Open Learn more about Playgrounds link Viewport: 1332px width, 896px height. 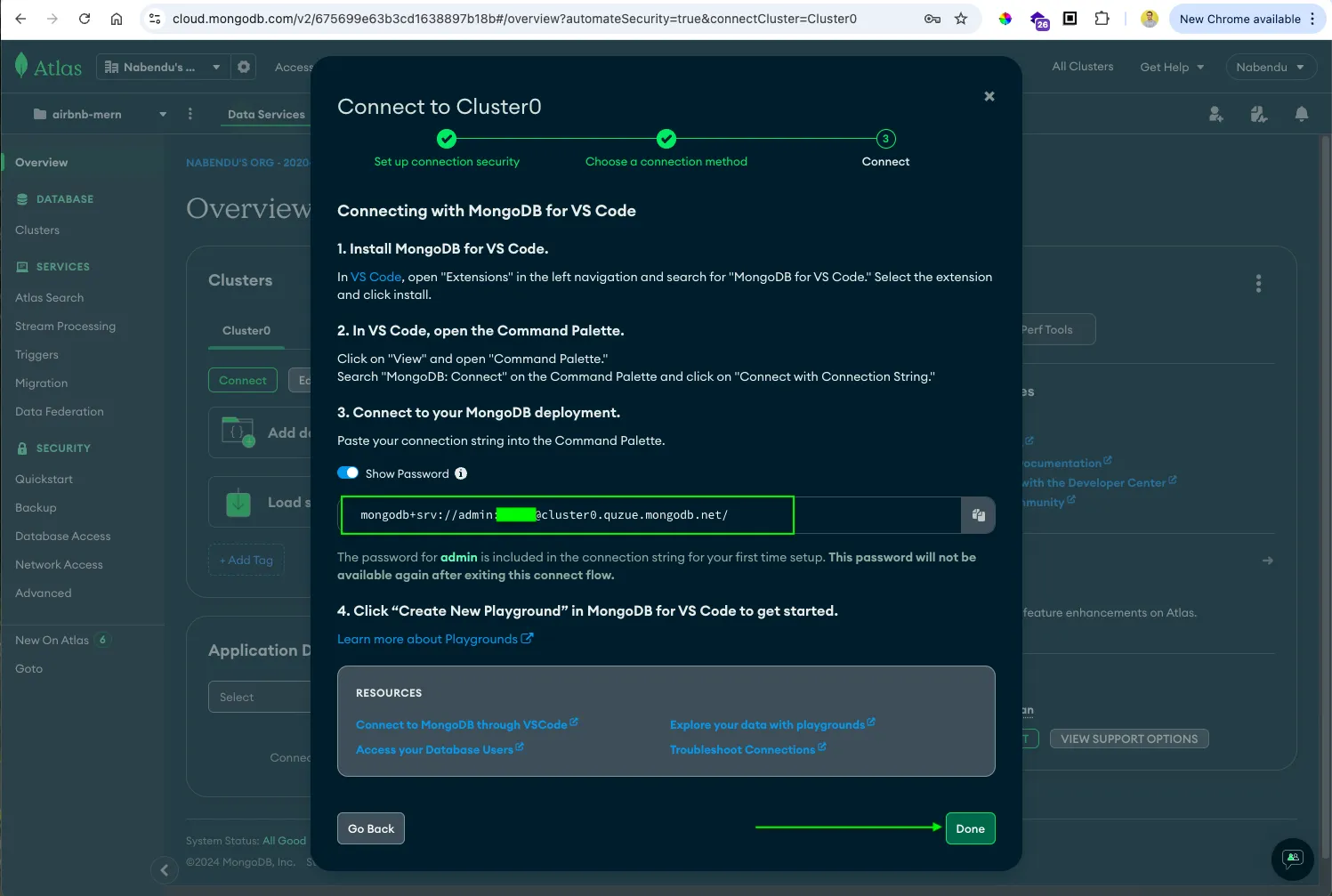tap(434, 639)
